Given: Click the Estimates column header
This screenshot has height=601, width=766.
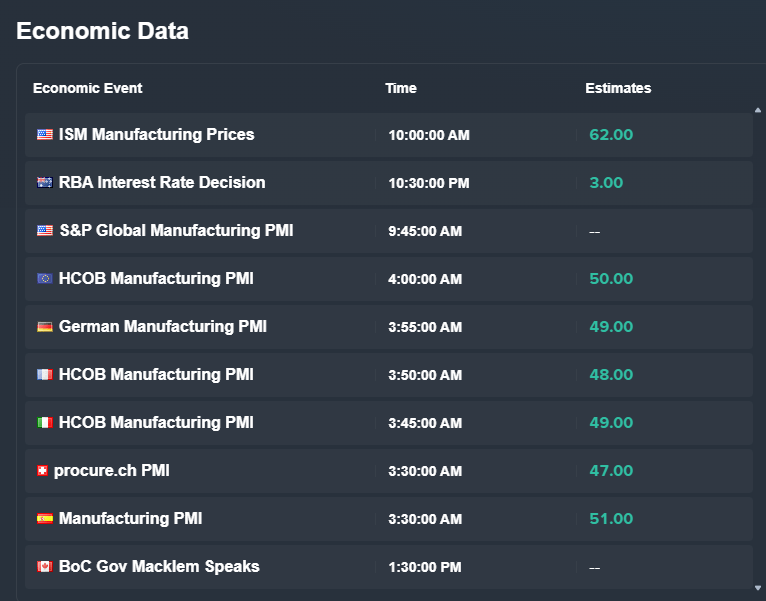Looking at the screenshot, I should point(618,88).
